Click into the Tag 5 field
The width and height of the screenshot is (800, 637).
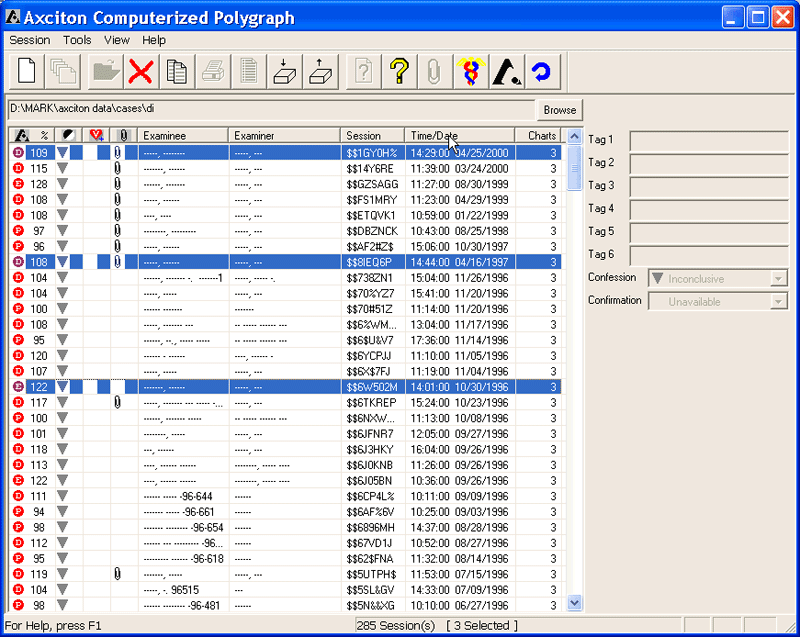(x=709, y=233)
